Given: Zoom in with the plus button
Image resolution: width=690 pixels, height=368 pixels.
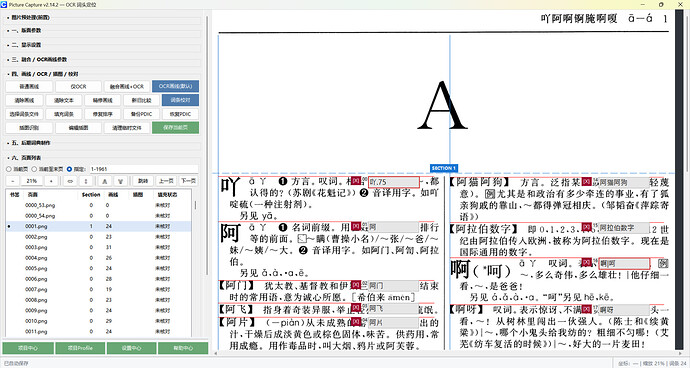Looking at the screenshot, I should (51, 181).
